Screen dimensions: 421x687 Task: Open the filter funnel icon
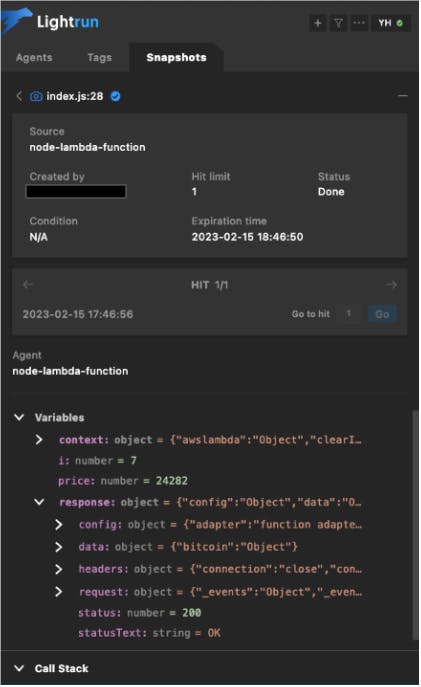[338, 23]
